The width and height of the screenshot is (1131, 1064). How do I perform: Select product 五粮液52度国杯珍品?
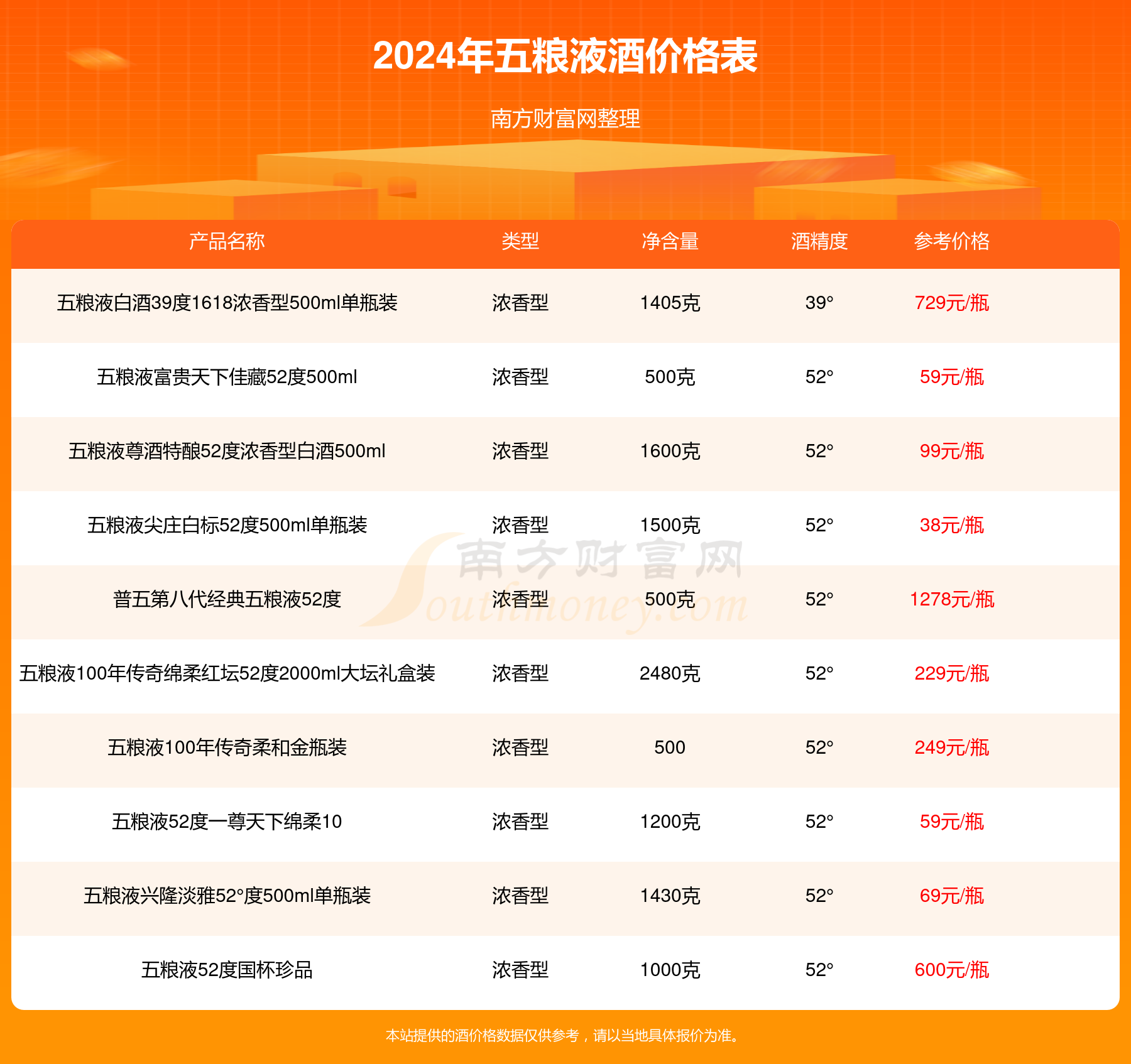(227, 970)
